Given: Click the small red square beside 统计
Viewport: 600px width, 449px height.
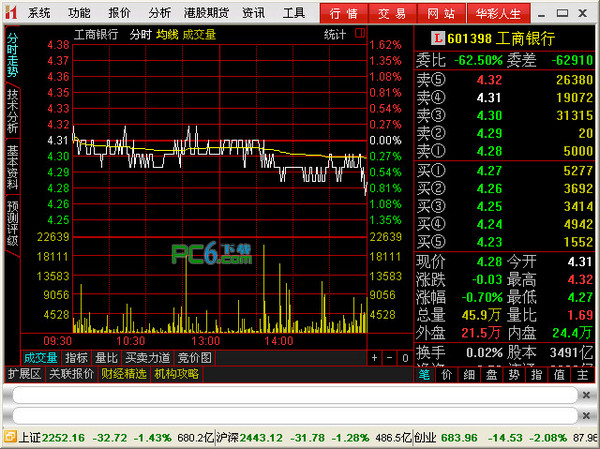Looking at the screenshot, I should (356, 34).
